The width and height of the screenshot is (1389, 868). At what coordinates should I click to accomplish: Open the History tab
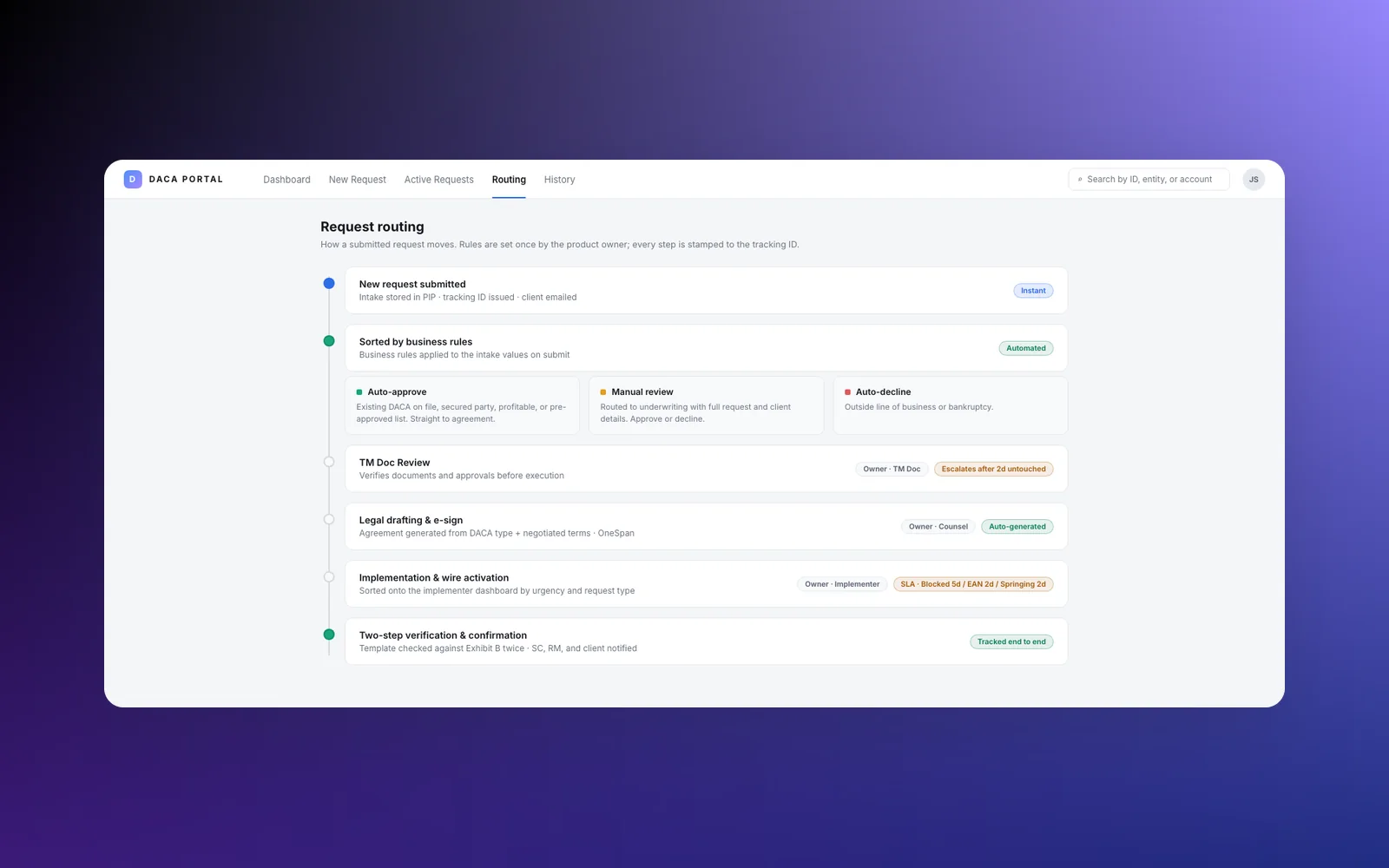pyautogui.click(x=559, y=180)
